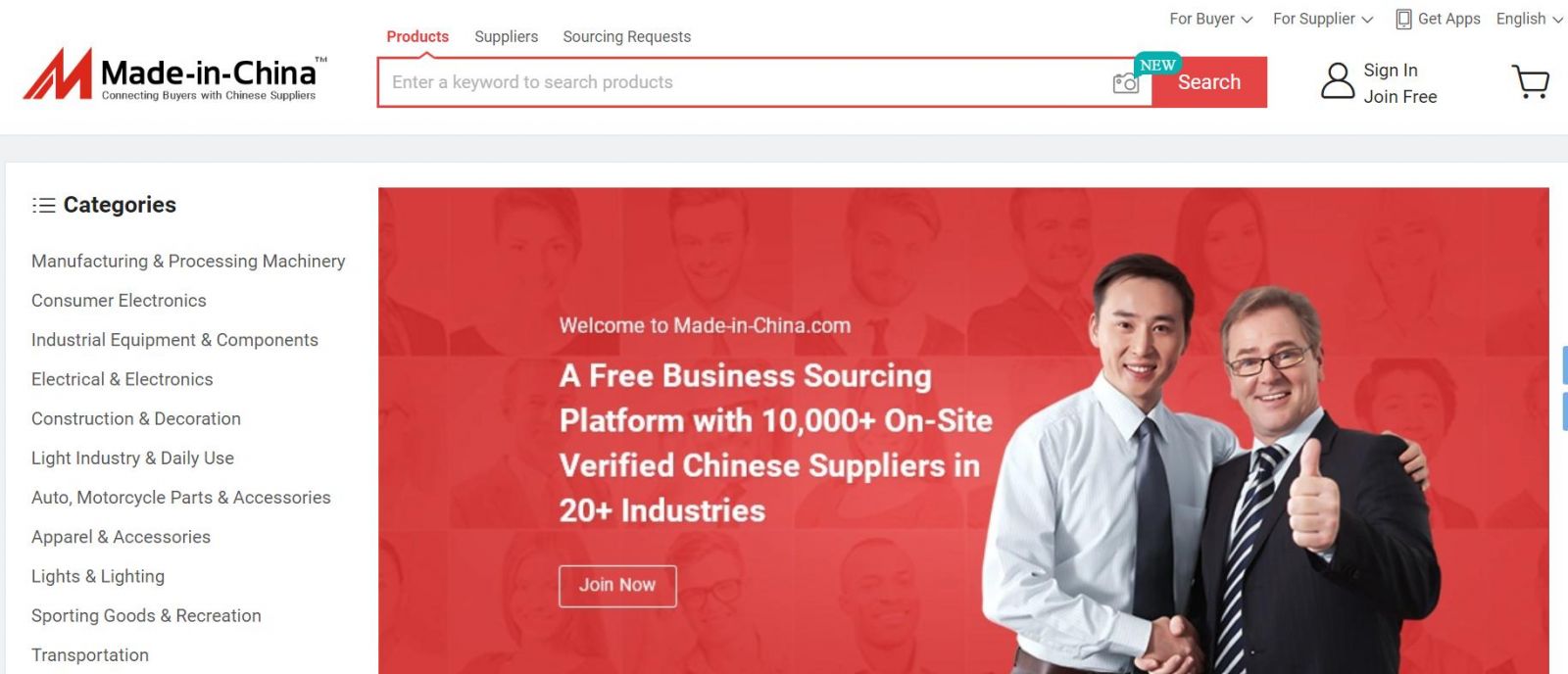Click the Get Apps phone icon
Screen dimensions: 1568x674
pos(1403,20)
